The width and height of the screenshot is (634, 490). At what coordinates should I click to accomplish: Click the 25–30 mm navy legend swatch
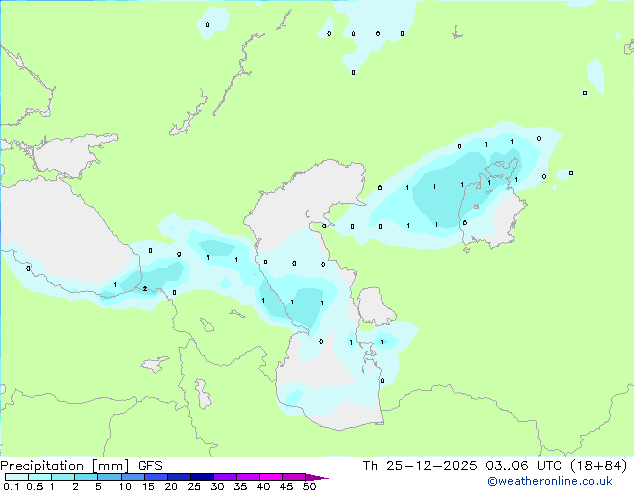201,477
